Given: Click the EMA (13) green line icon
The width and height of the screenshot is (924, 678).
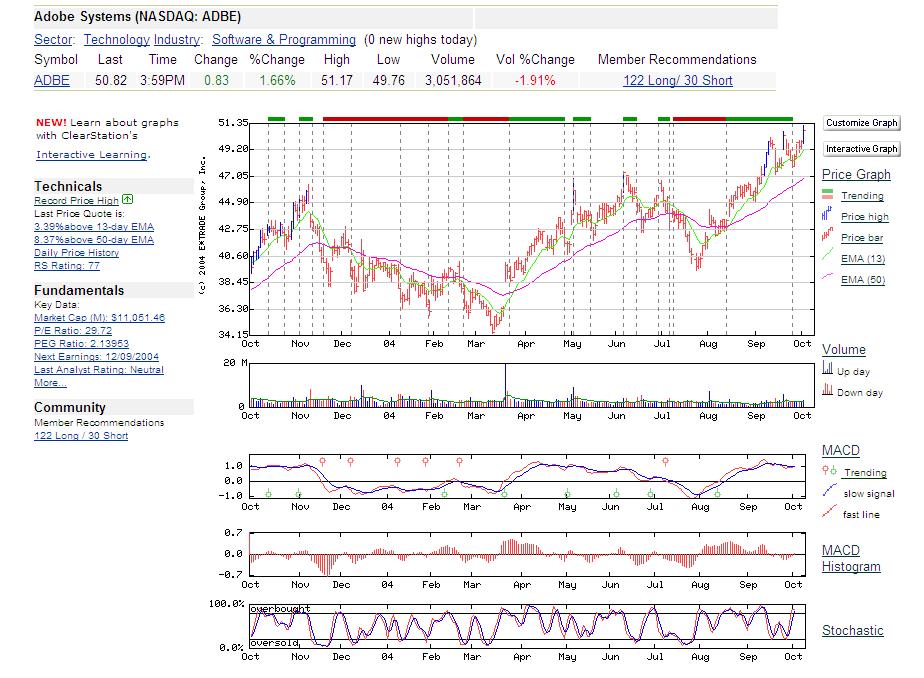Looking at the screenshot, I should click(x=827, y=256).
